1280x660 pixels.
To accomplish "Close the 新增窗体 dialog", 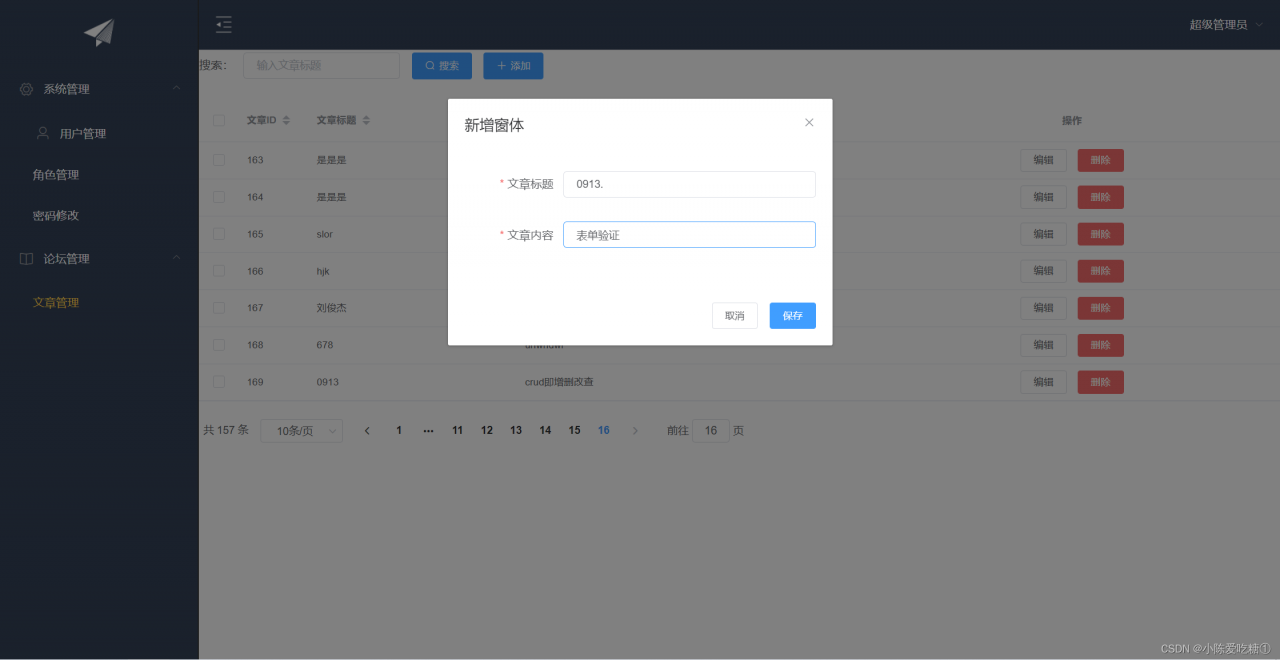I will point(809,122).
